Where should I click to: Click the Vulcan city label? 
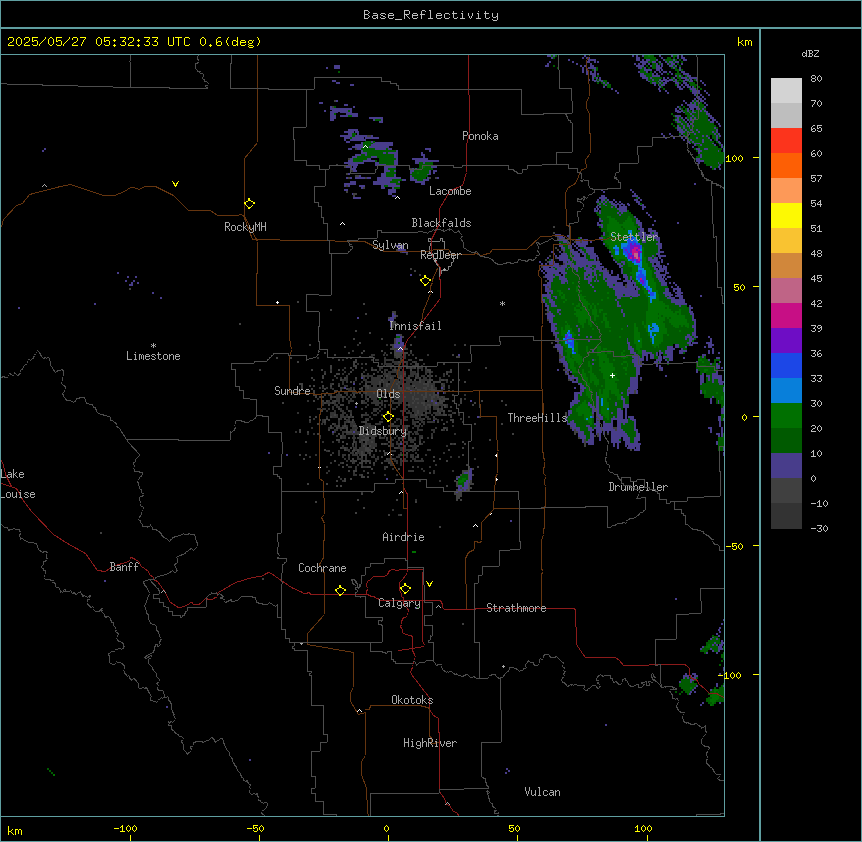(x=543, y=792)
